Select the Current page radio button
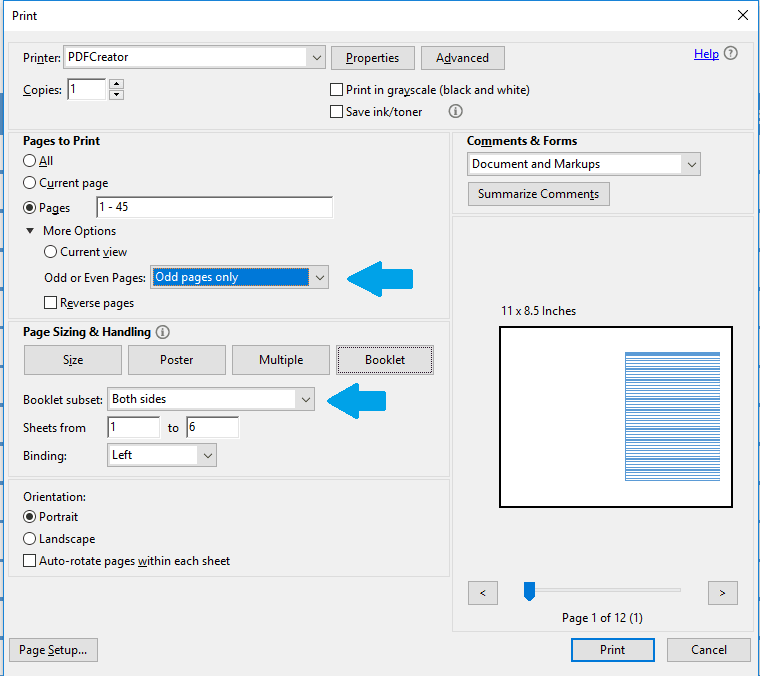760x676 pixels. 30,183
